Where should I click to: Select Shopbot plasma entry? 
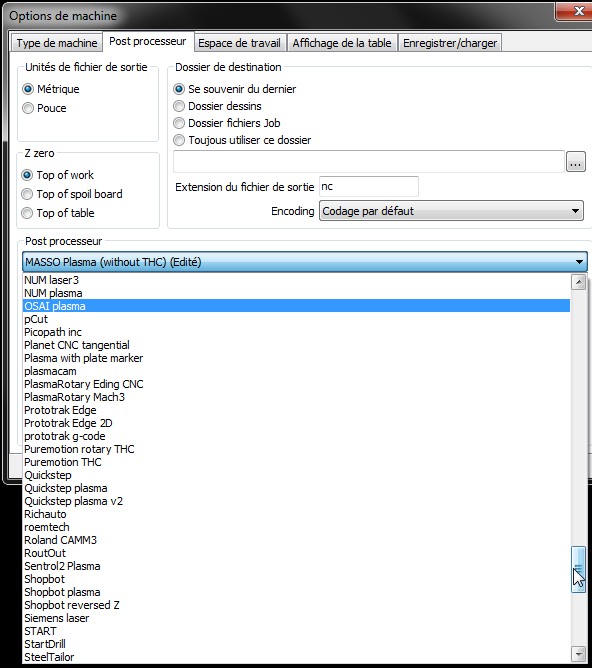296,592
